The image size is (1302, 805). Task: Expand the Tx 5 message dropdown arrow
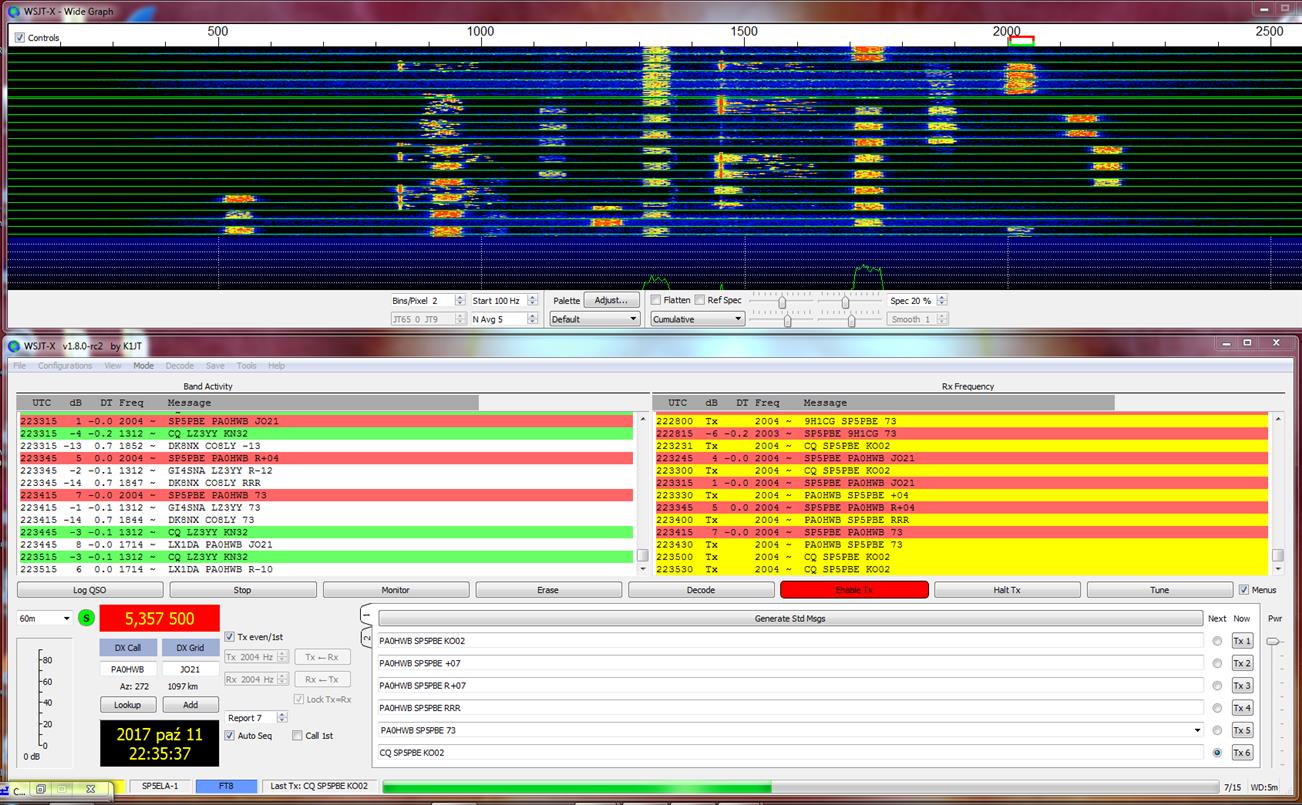[1197, 731]
